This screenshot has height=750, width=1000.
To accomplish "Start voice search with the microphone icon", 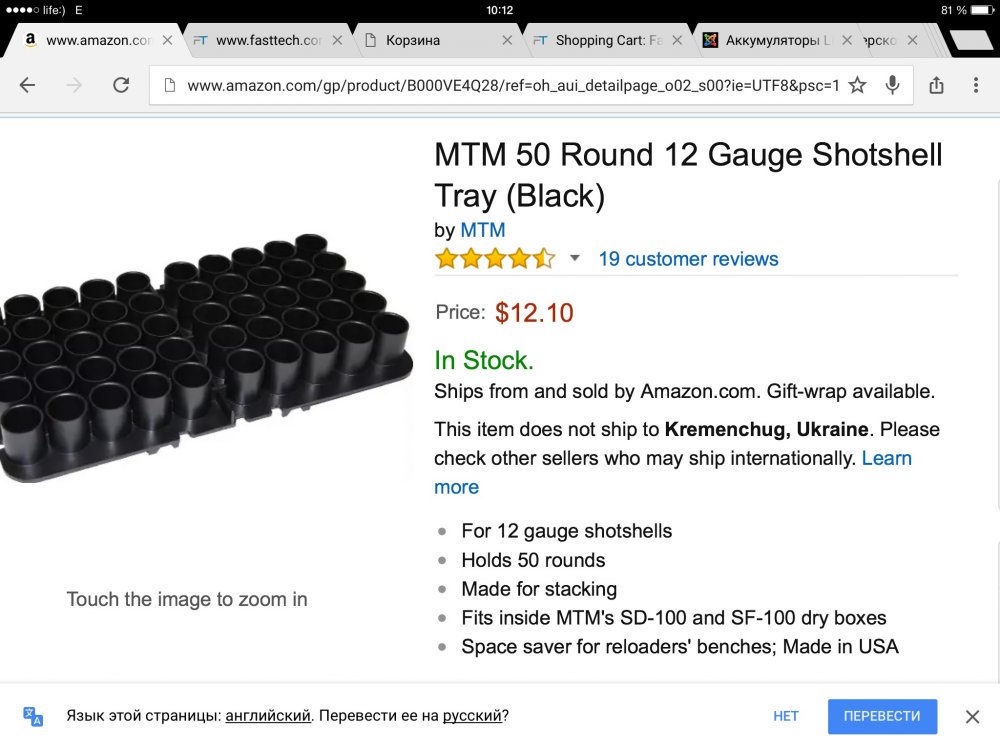I will 892,85.
